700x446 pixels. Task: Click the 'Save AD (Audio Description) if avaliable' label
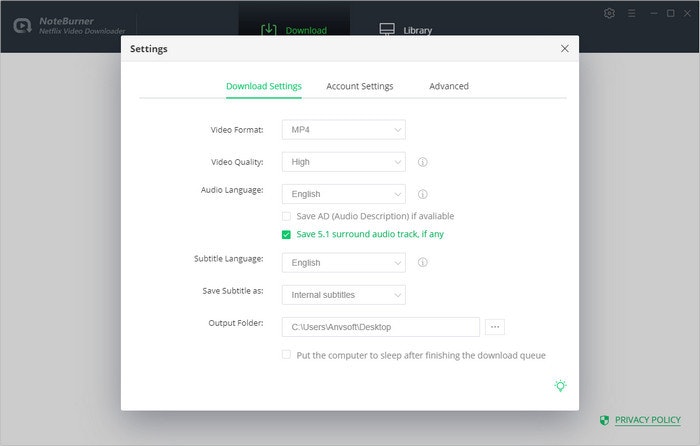pos(375,216)
